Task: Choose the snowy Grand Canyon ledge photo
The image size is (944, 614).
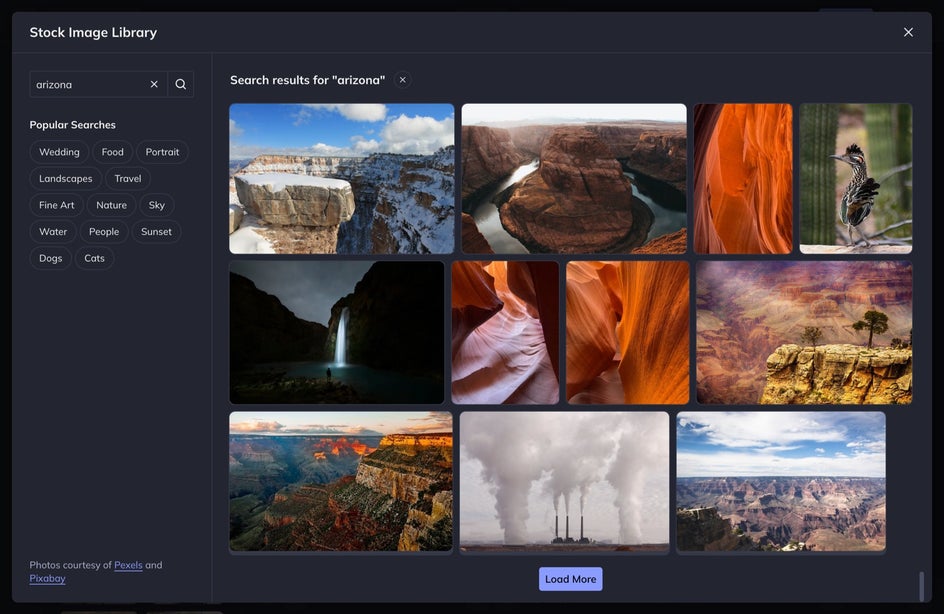Action: (341, 178)
